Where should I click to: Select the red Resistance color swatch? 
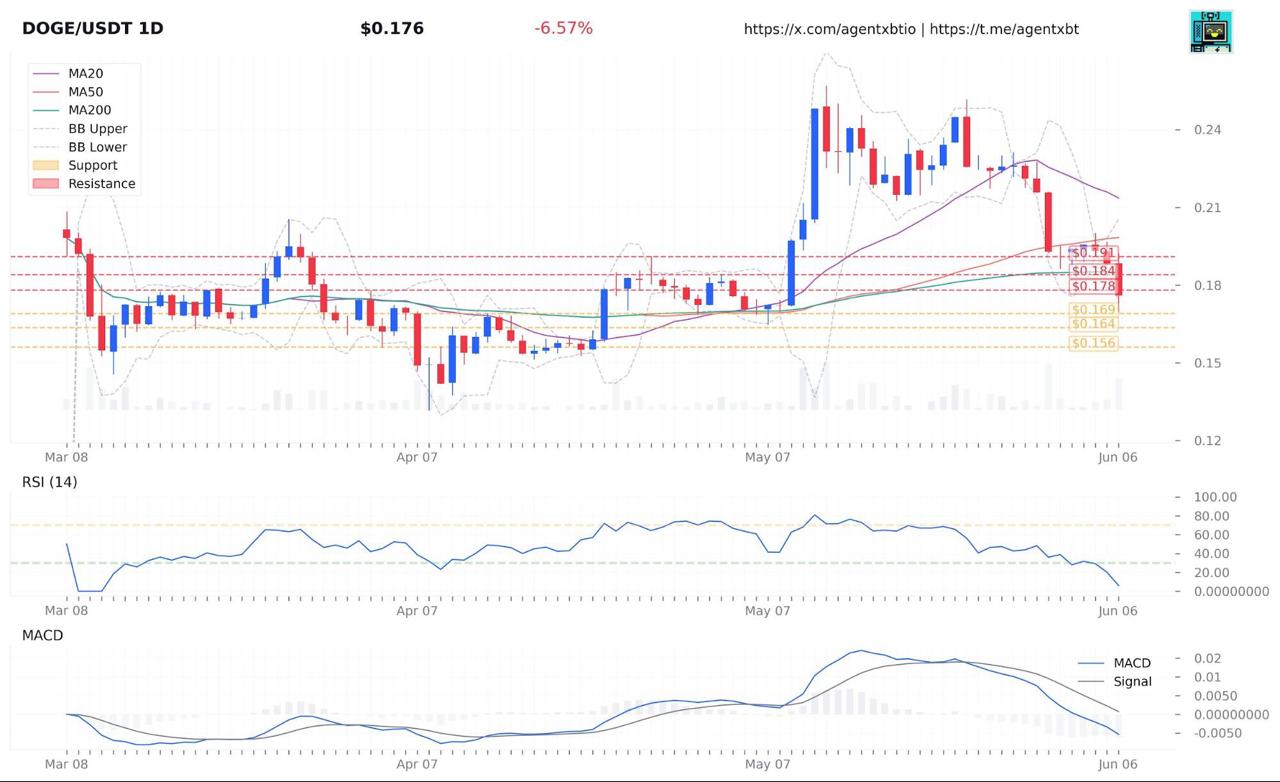46,184
